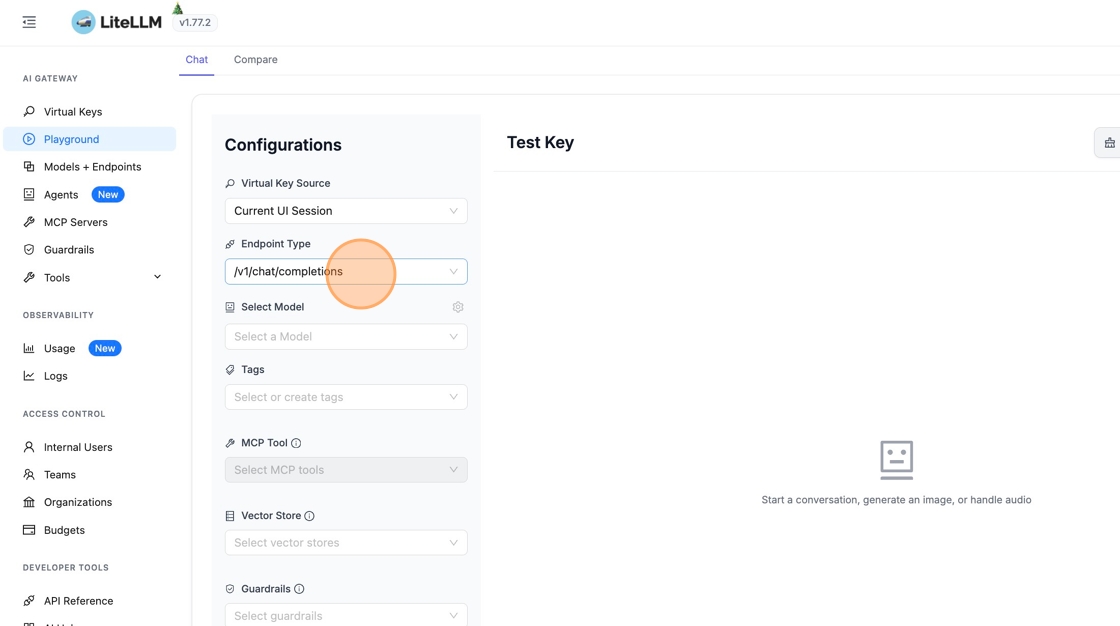Click the API Reference icon

[x=29, y=601]
